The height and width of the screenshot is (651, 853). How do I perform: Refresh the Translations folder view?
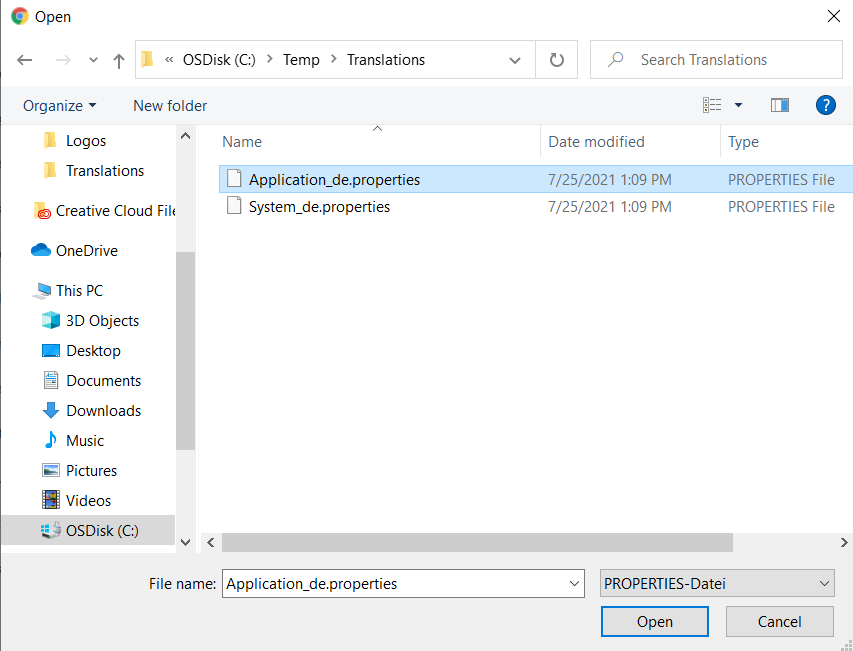tap(557, 60)
